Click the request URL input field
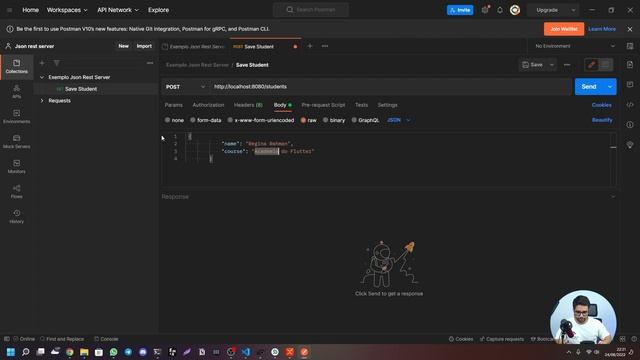The width and height of the screenshot is (640, 360). pyautogui.click(x=391, y=87)
